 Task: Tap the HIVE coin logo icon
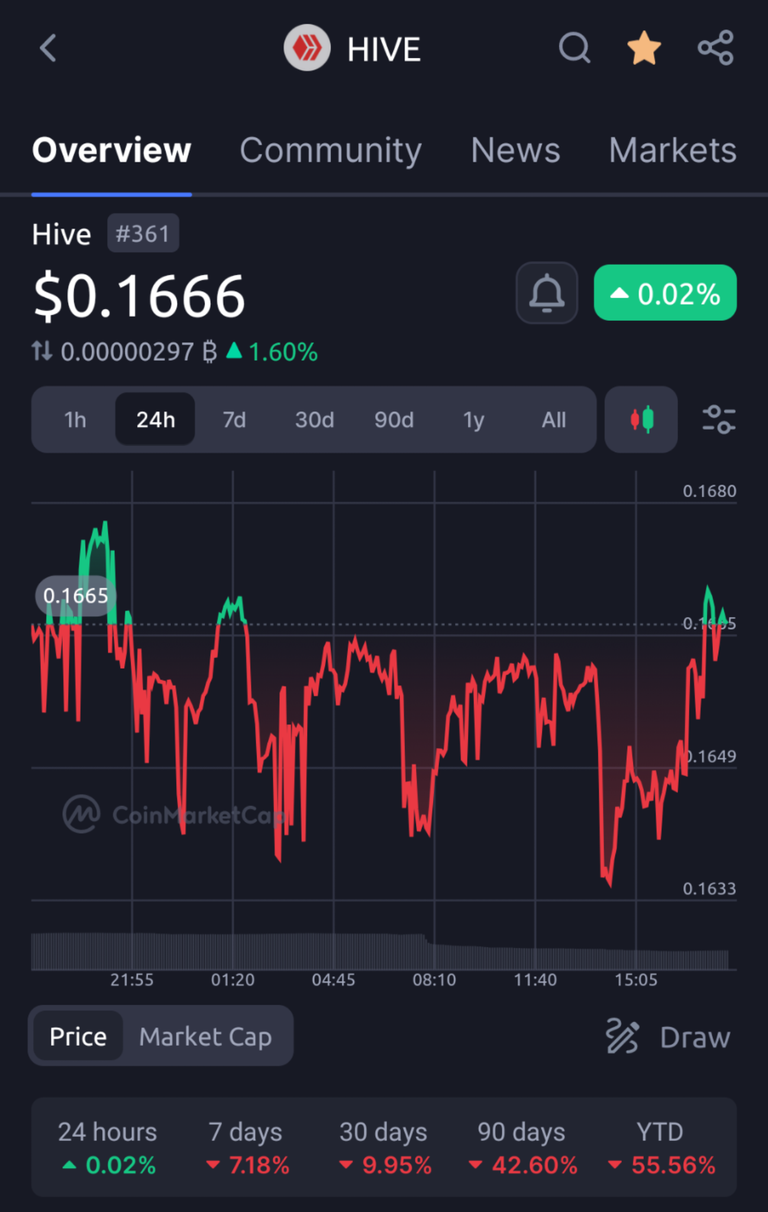coord(306,48)
